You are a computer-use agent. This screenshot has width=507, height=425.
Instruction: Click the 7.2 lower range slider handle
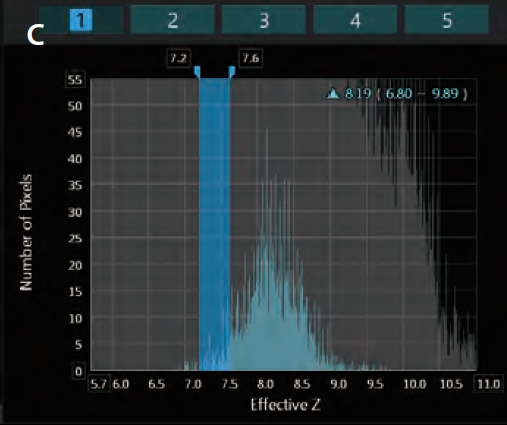point(197,72)
